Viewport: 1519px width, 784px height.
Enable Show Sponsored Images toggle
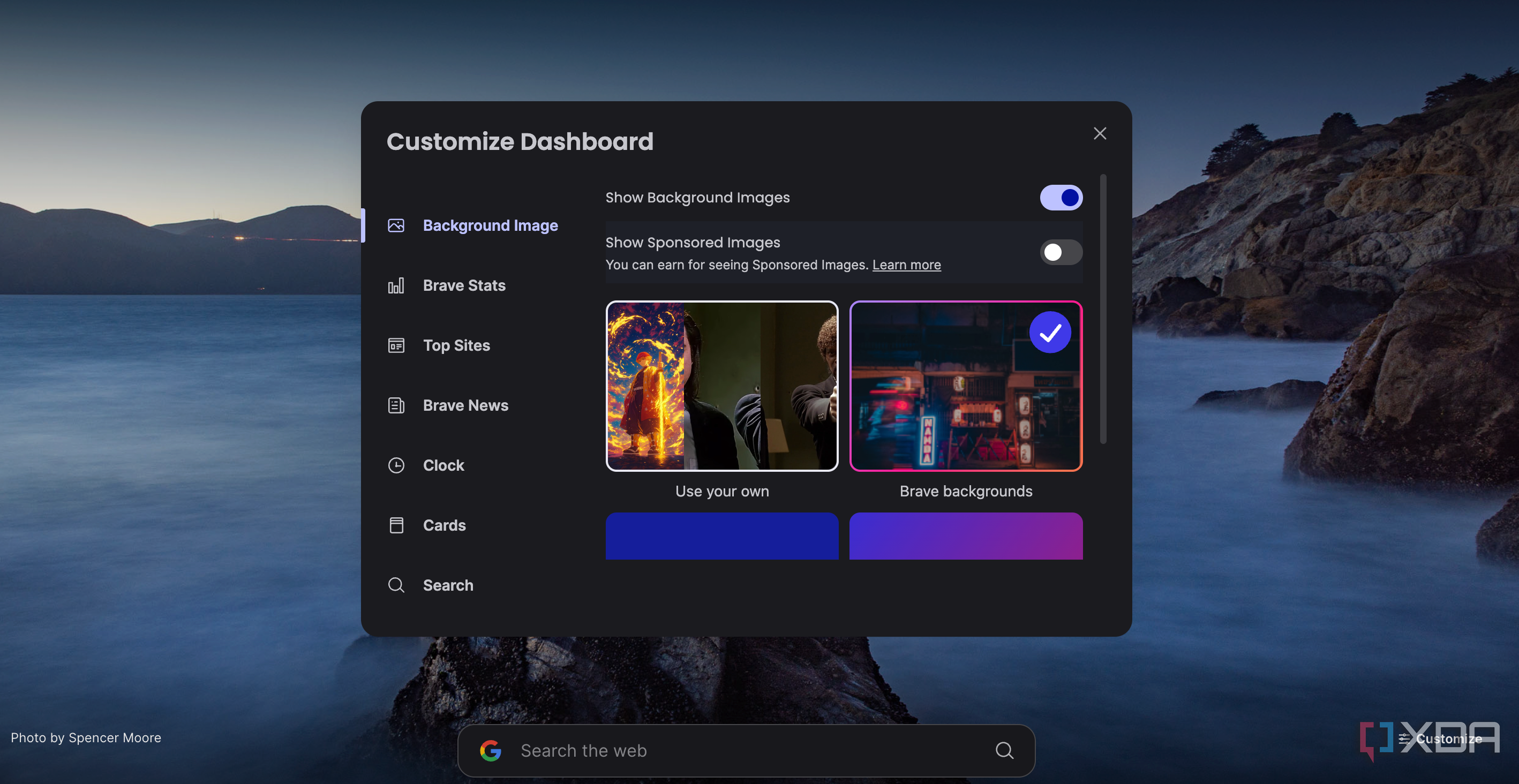click(x=1061, y=252)
